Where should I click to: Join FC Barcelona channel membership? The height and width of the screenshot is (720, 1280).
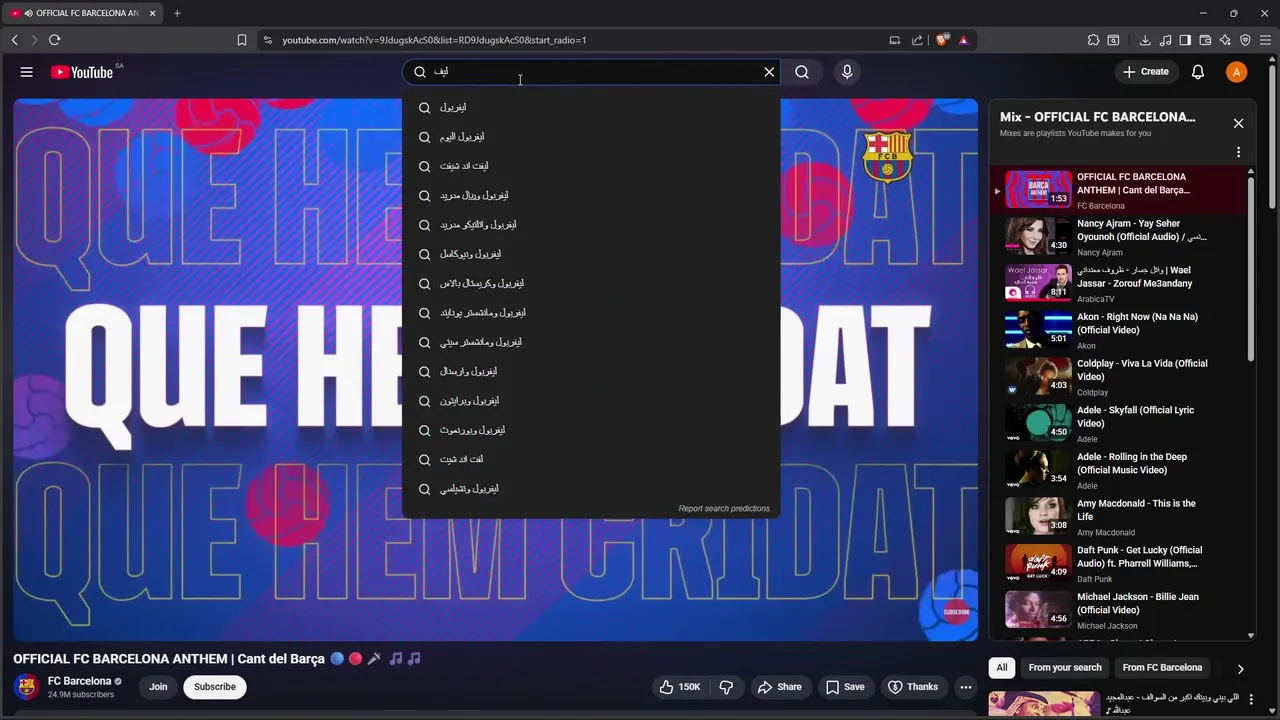[x=158, y=687]
